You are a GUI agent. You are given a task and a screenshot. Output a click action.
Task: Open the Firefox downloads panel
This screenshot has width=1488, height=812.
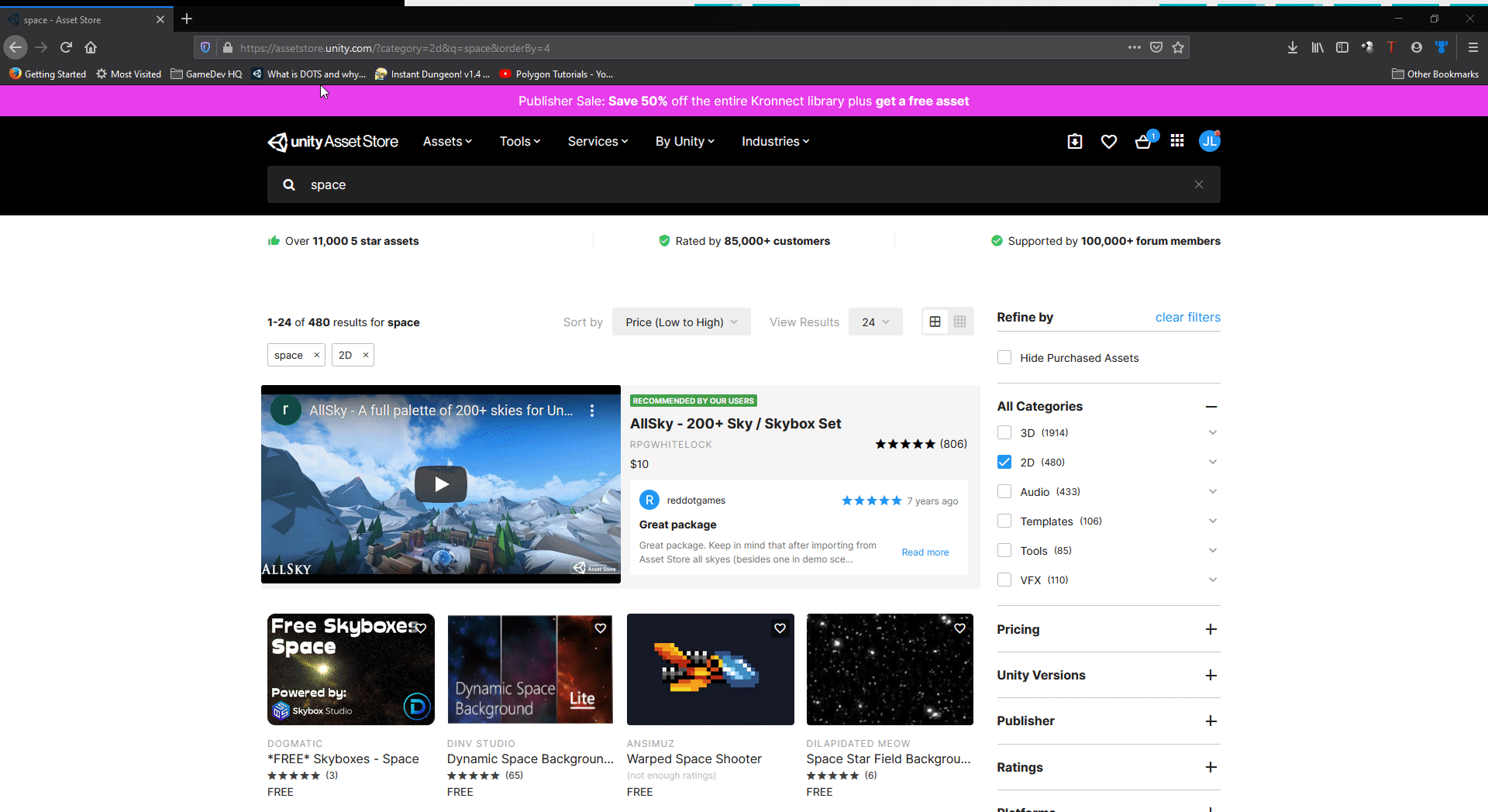pyautogui.click(x=1293, y=47)
